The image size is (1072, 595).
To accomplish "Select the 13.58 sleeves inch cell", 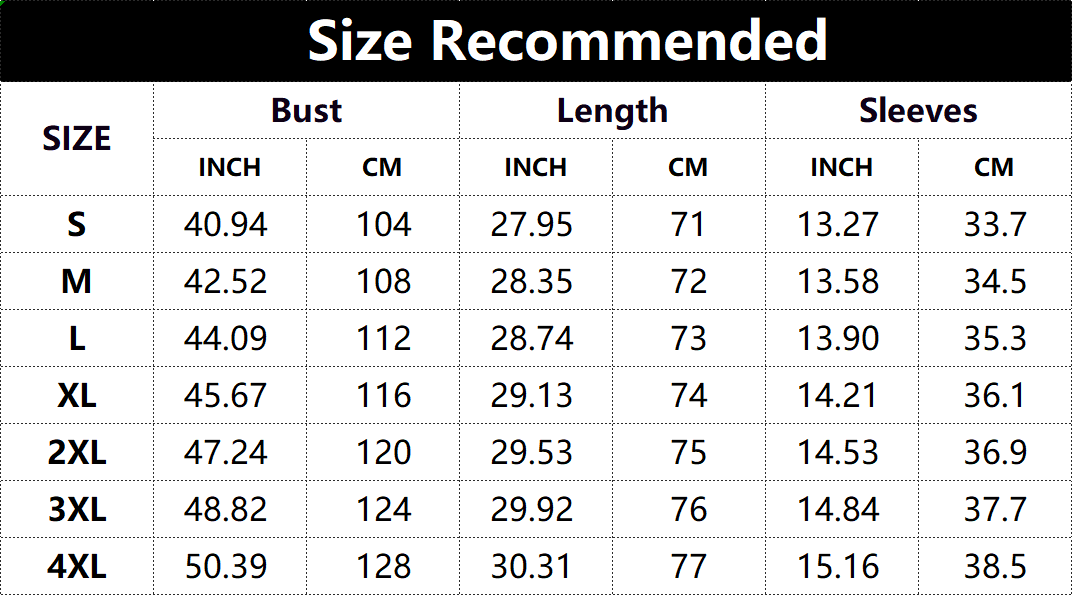I will click(838, 282).
